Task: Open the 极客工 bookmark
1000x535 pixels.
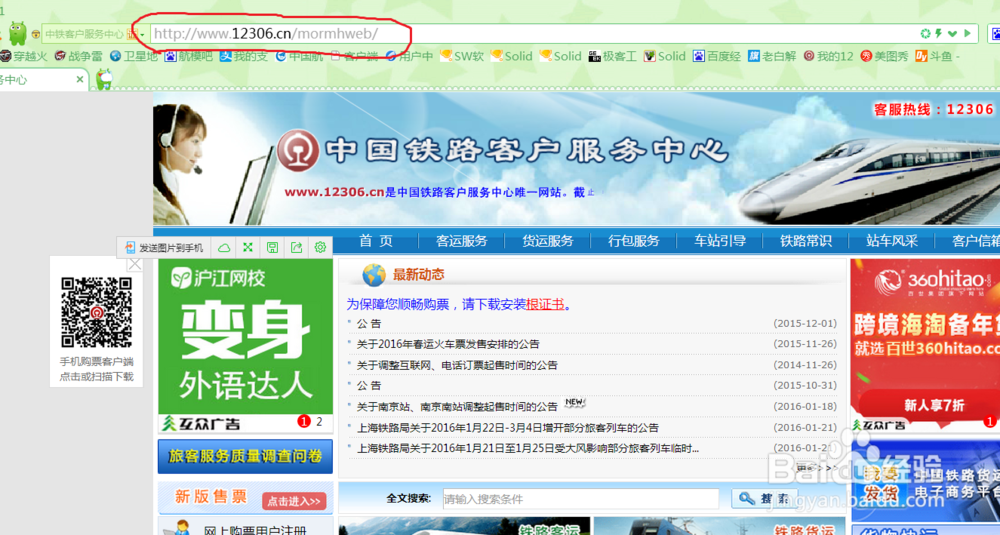Action: coord(613,56)
